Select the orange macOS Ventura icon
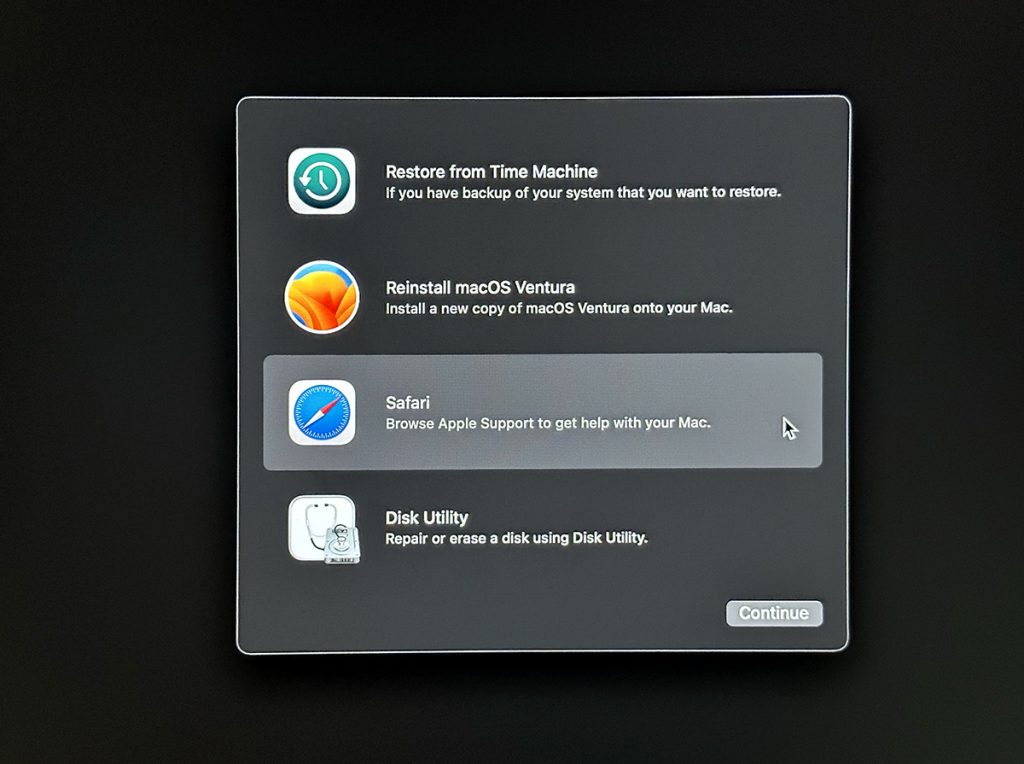This screenshot has width=1024, height=764. [321, 297]
